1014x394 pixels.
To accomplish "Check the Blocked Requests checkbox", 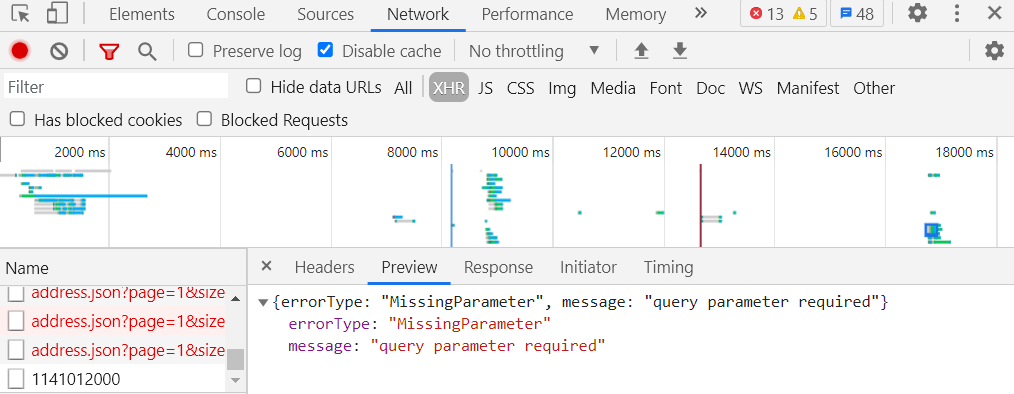I will (x=204, y=118).
